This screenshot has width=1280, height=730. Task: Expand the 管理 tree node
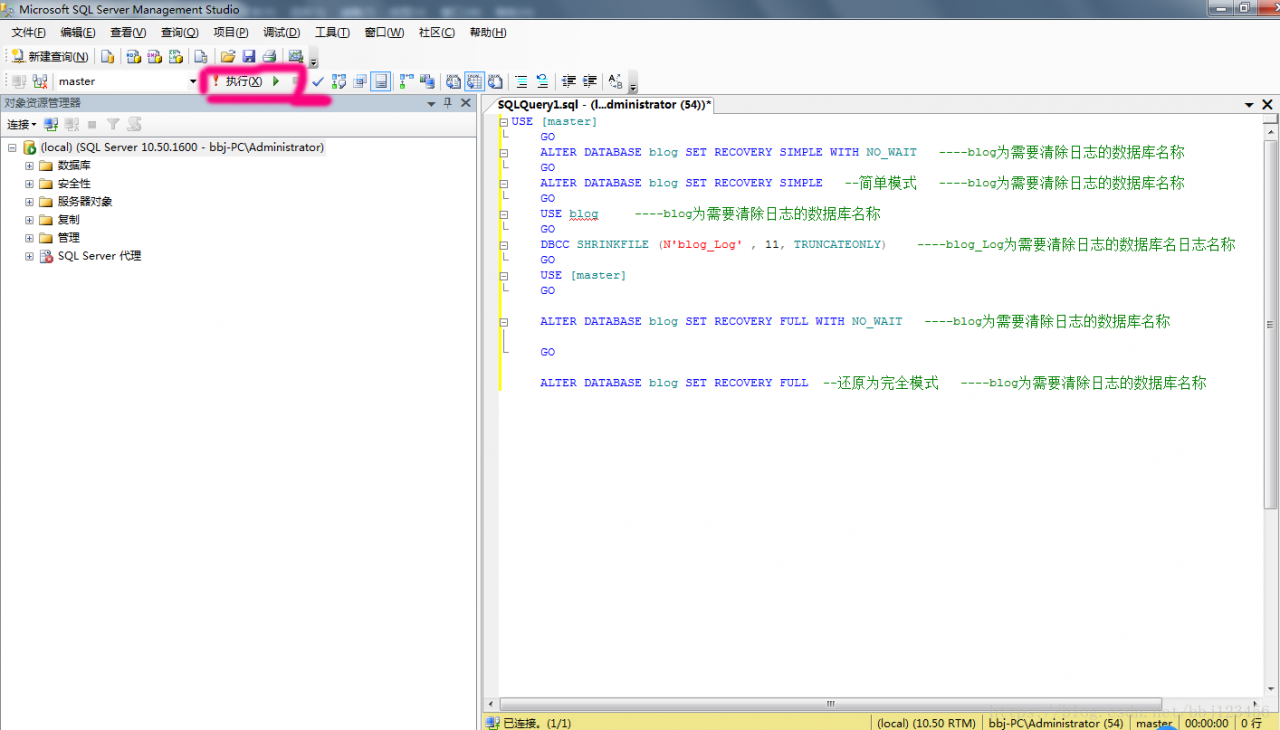(29, 237)
